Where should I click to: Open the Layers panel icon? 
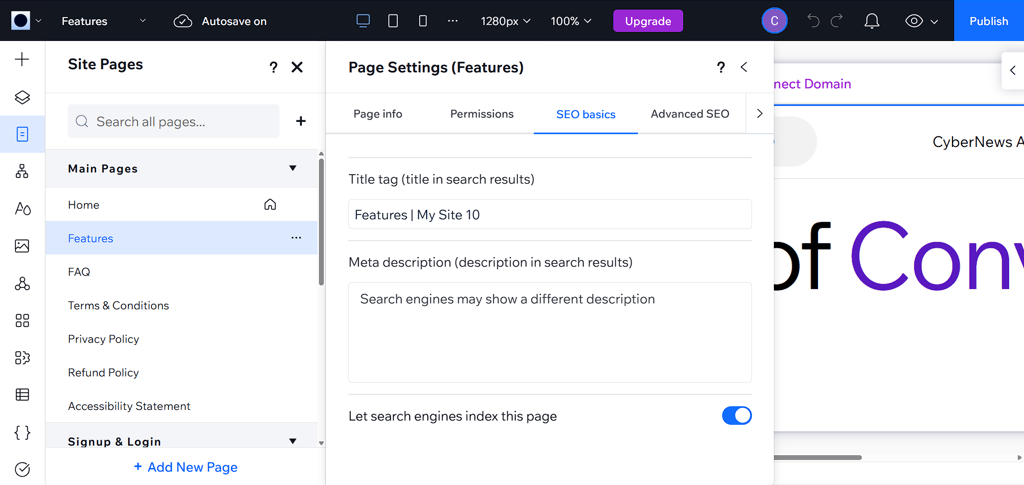point(22,97)
